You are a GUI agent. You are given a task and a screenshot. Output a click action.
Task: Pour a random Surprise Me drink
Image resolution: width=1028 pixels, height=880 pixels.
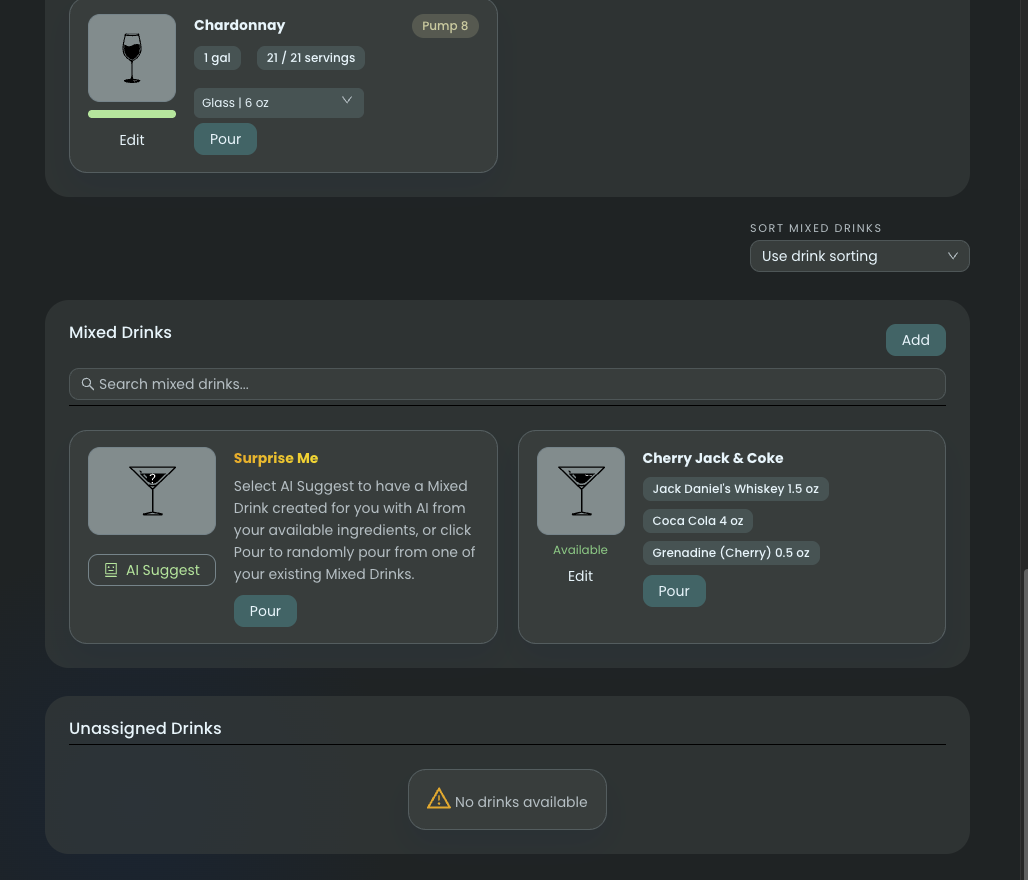[265, 611]
